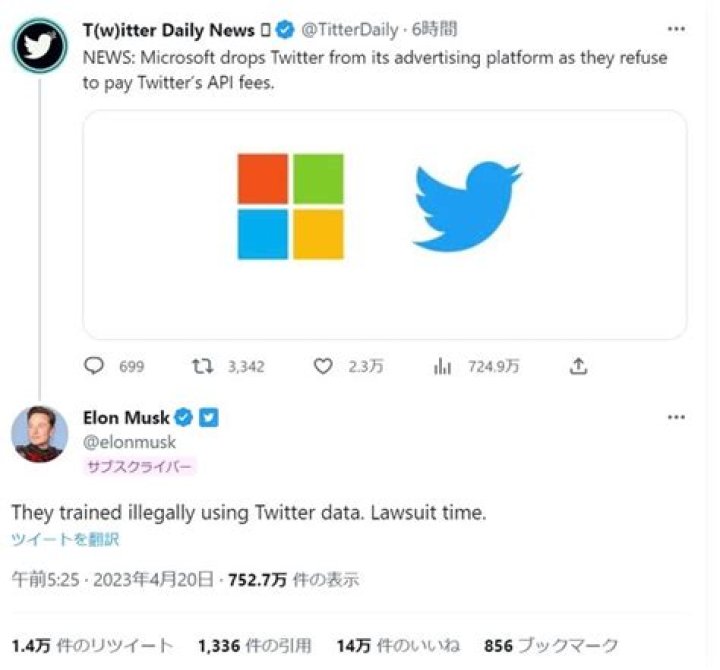
Task: Click Elon Musk's blue verified badge
Action: [185, 418]
